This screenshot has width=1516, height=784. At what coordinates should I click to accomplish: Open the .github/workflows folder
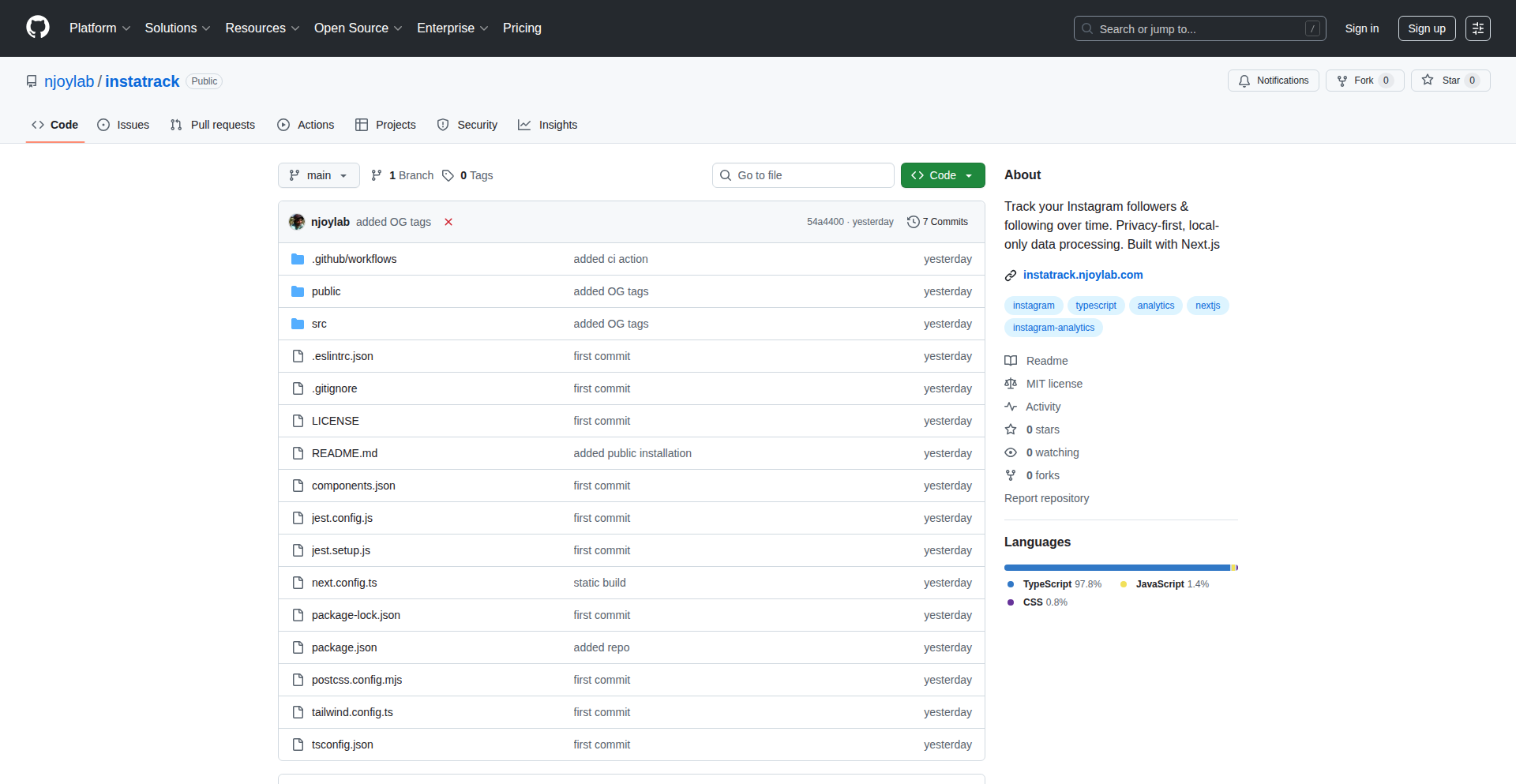[354, 259]
